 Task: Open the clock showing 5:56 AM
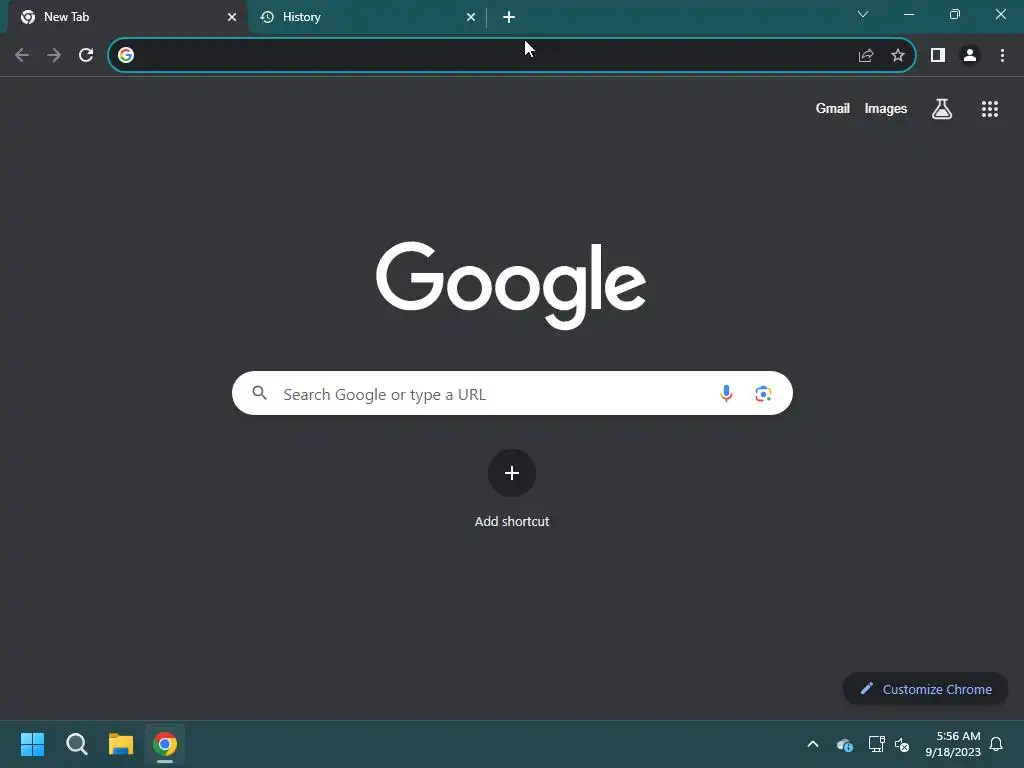(x=953, y=744)
